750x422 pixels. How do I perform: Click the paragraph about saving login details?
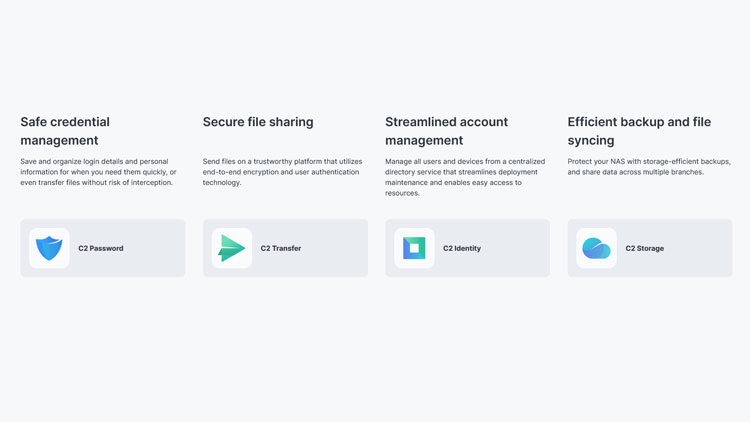(98, 172)
